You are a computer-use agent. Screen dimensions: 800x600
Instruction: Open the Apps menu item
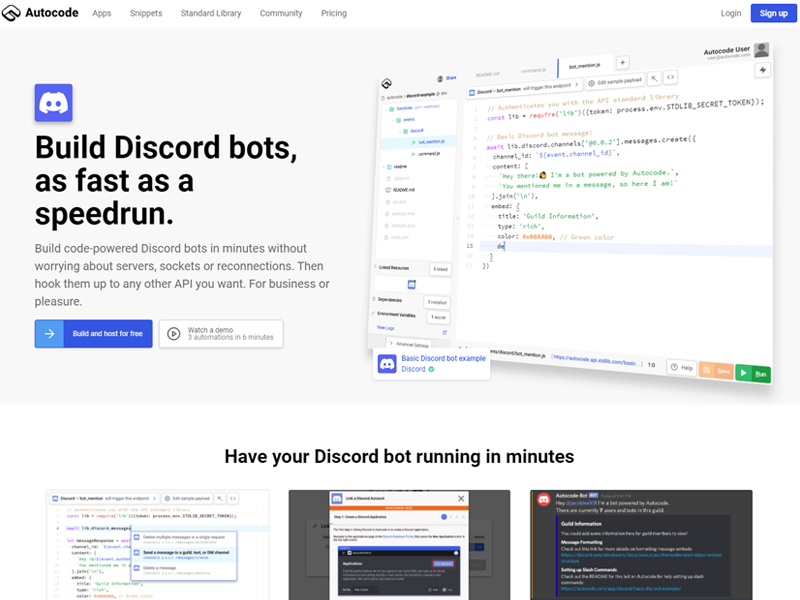pyautogui.click(x=102, y=13)
